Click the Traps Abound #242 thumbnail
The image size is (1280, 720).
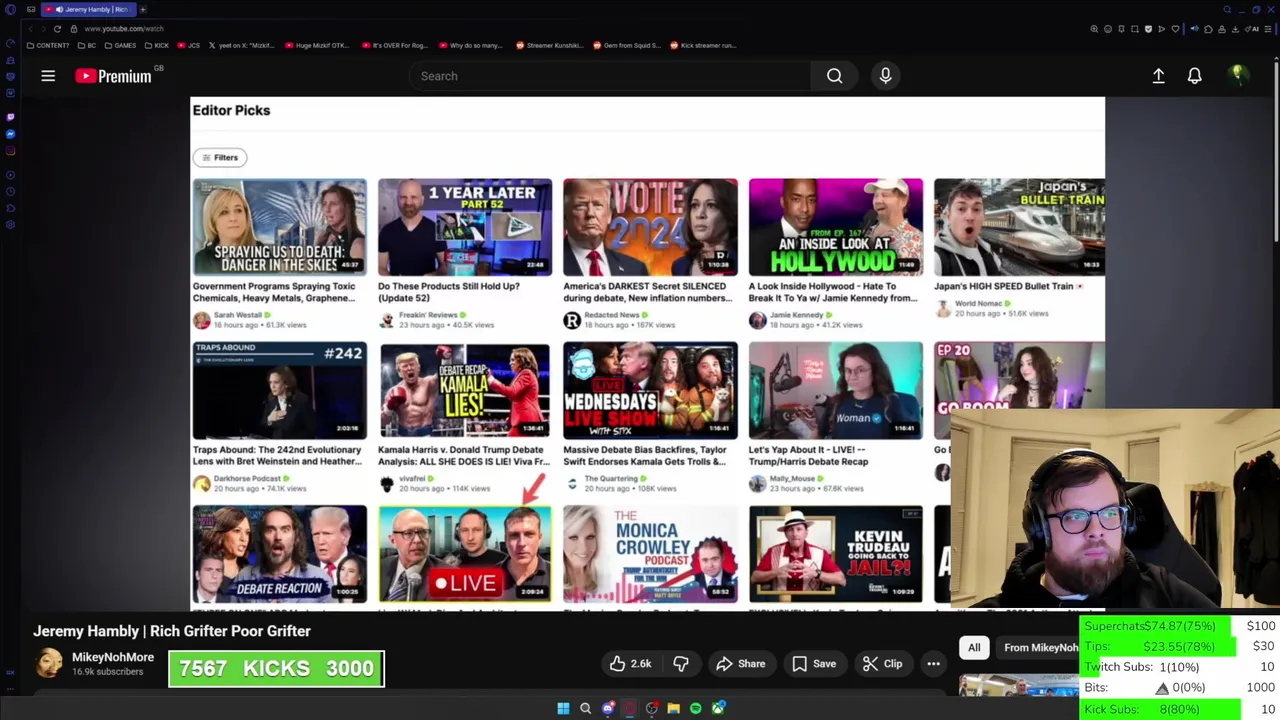tap(280, 391)
